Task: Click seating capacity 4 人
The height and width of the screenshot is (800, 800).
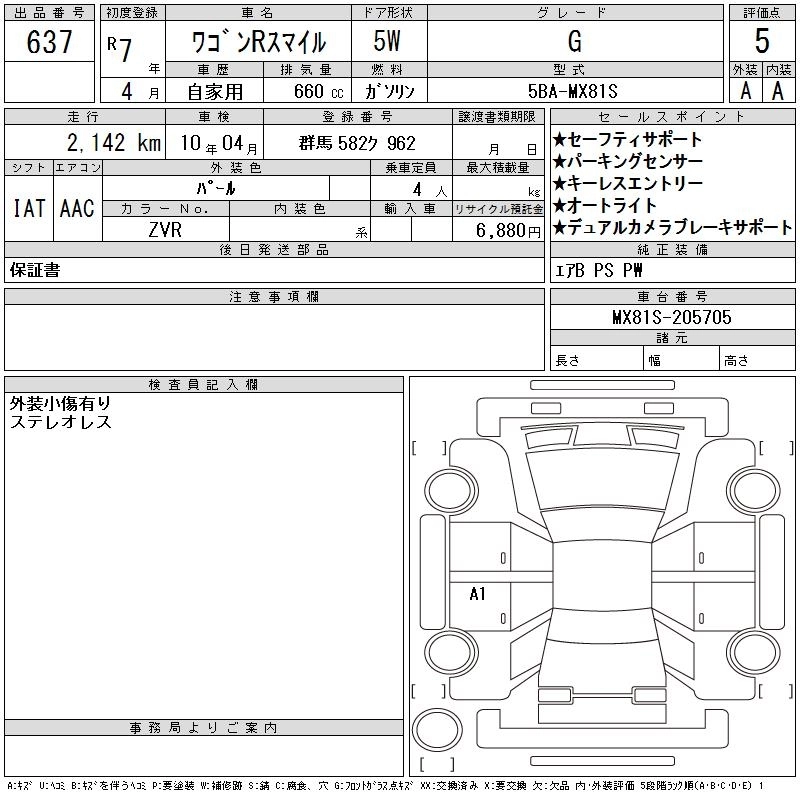Action: coord(430,190)
